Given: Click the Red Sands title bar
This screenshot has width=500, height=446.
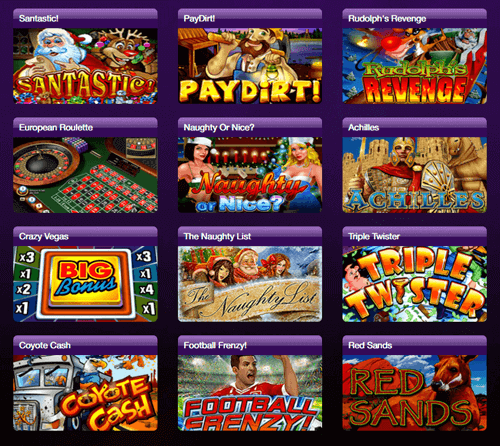Looking at the screenshot, I should tap(415, 345).
